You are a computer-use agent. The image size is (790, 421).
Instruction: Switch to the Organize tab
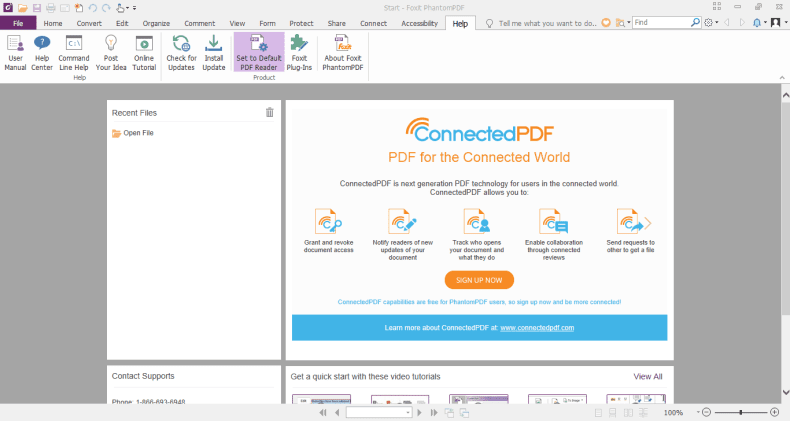click(x=156, y=23)
